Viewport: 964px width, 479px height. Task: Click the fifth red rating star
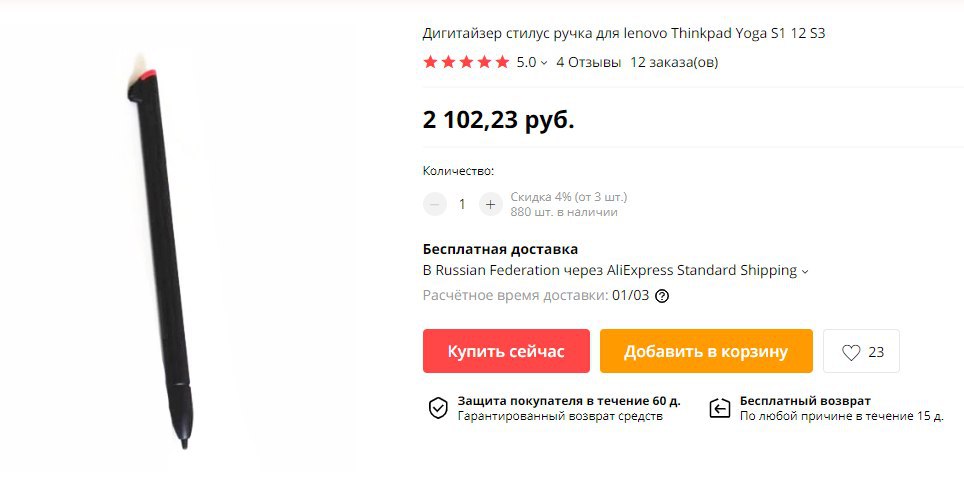coord(502,61)
